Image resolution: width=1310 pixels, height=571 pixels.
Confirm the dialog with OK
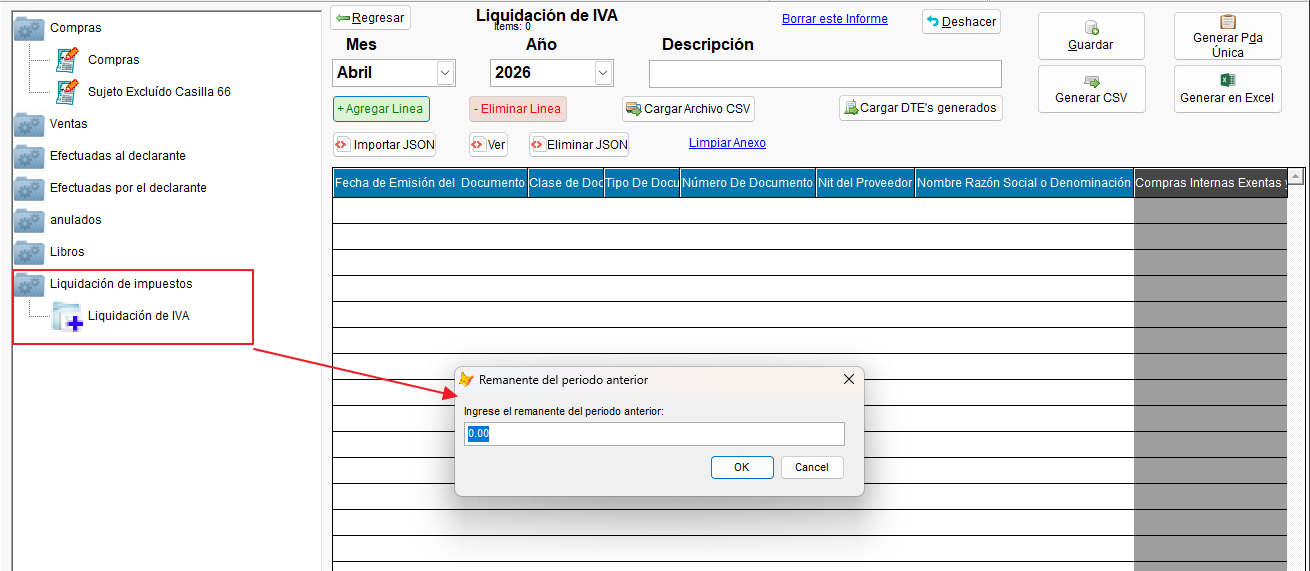(742, 467)
